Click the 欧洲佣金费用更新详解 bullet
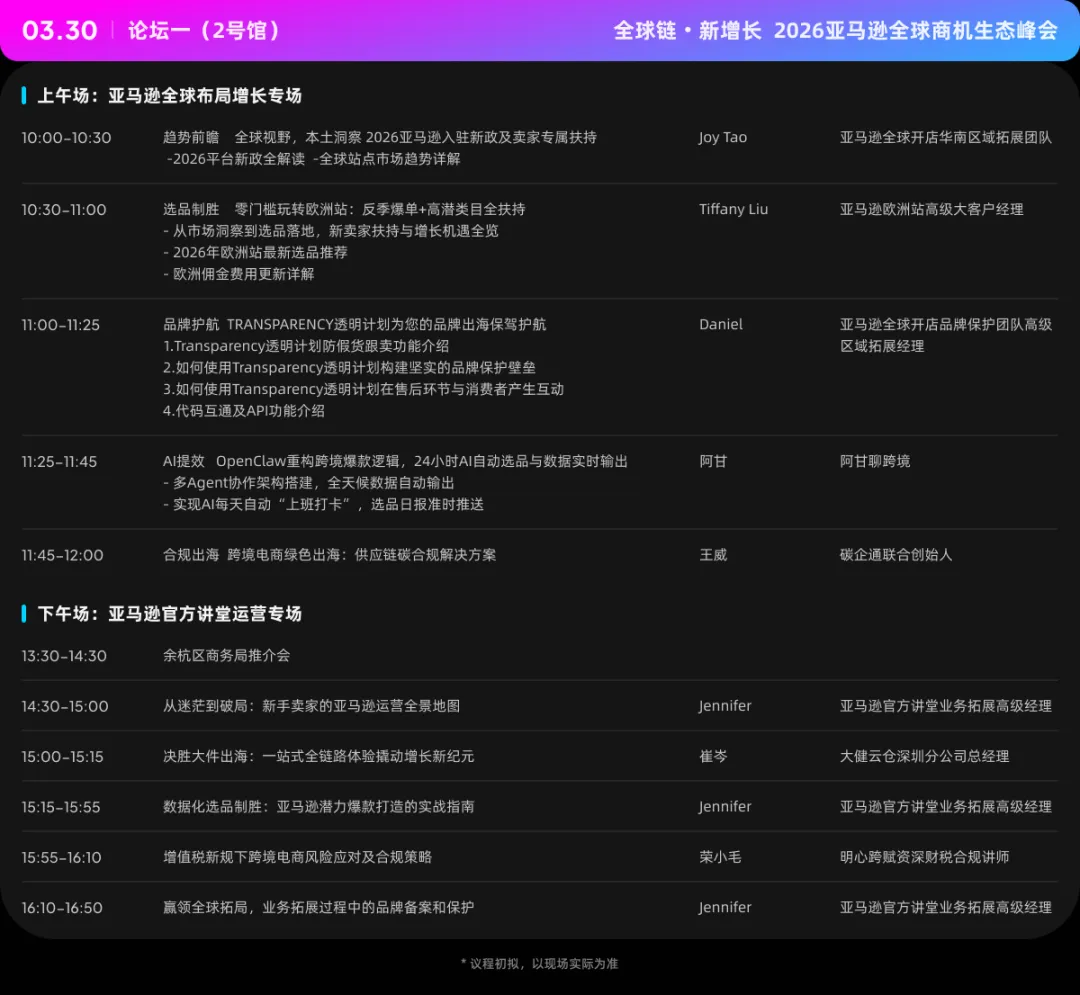Viewport: 1080px width, 995px height. coord(239,274)
